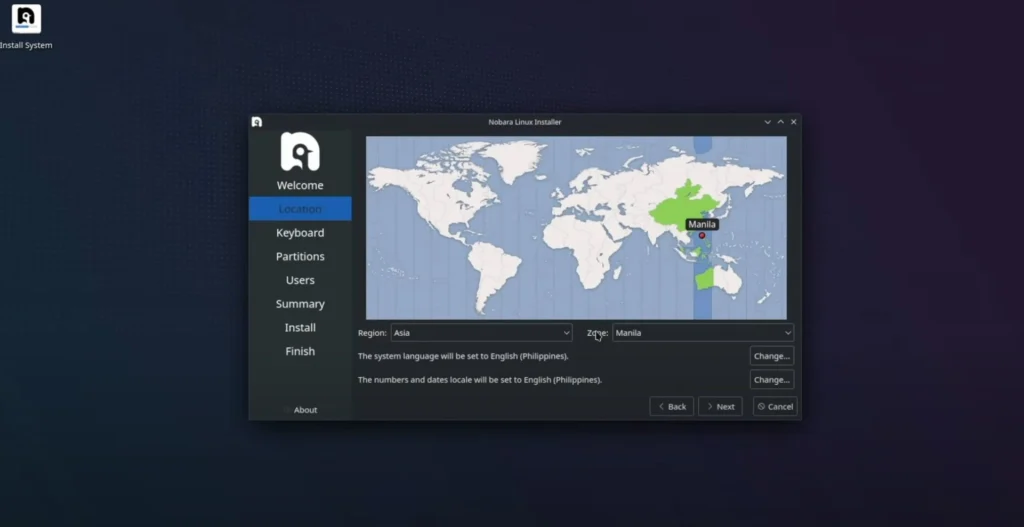1024x527 pixels.
Task: Maximize the Nobara Linux Installer window
Action: point(781,122)
